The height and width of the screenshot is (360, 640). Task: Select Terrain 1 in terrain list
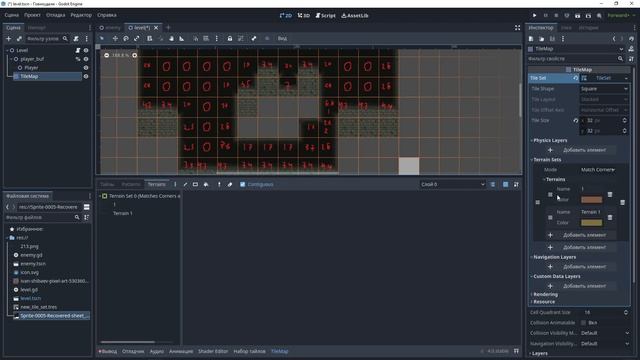pos(122,213)
